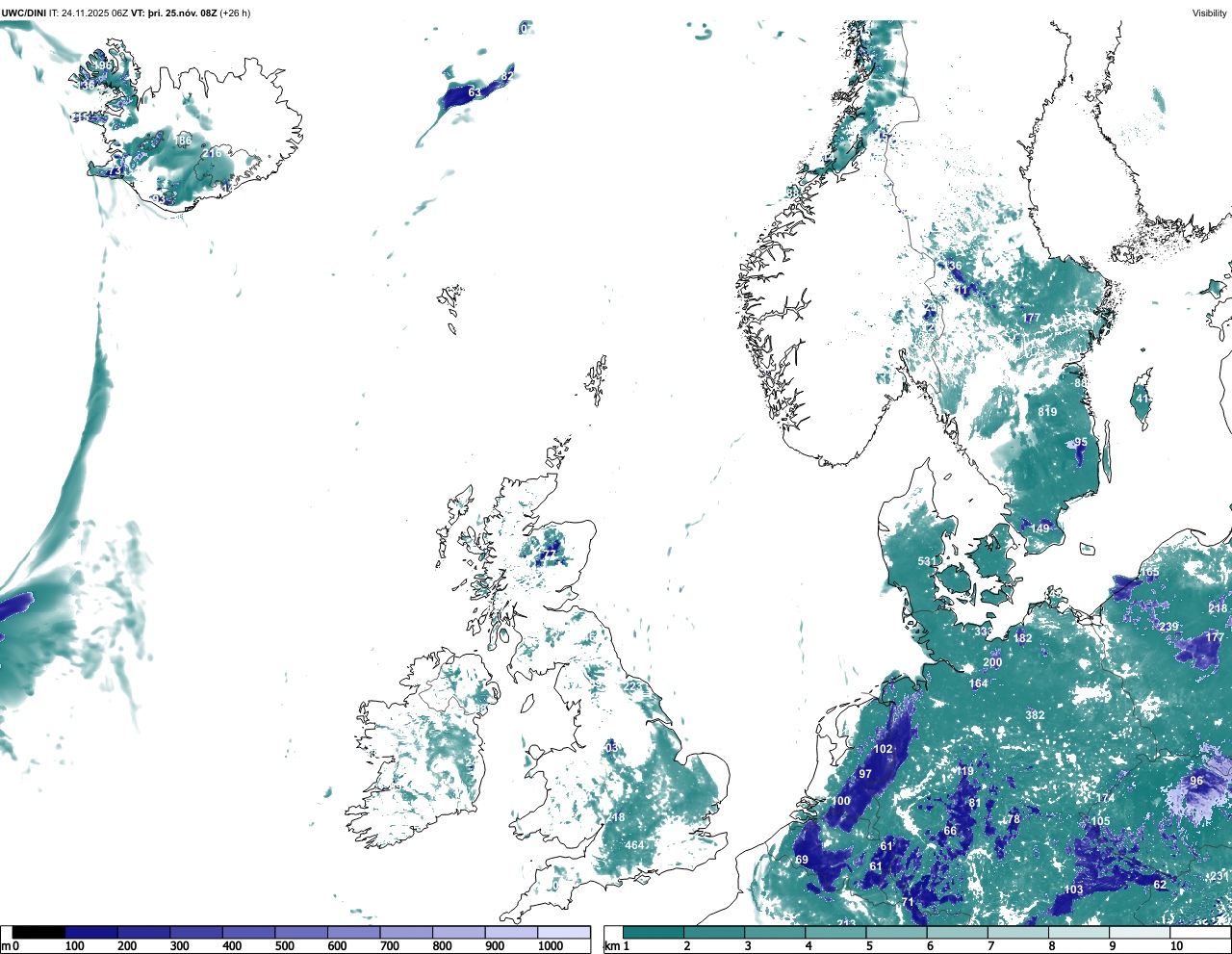This screenshot has height=954, width=1232.
Task: Pick the palest lavender 1000 m legend swatch
Action: pyautogui.click(x=564, y=932)
